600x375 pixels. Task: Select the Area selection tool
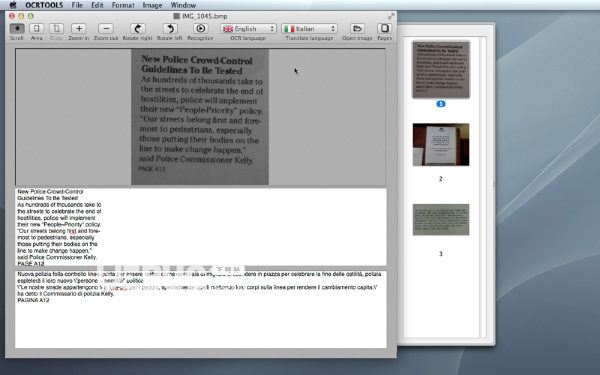pos(36,29)
